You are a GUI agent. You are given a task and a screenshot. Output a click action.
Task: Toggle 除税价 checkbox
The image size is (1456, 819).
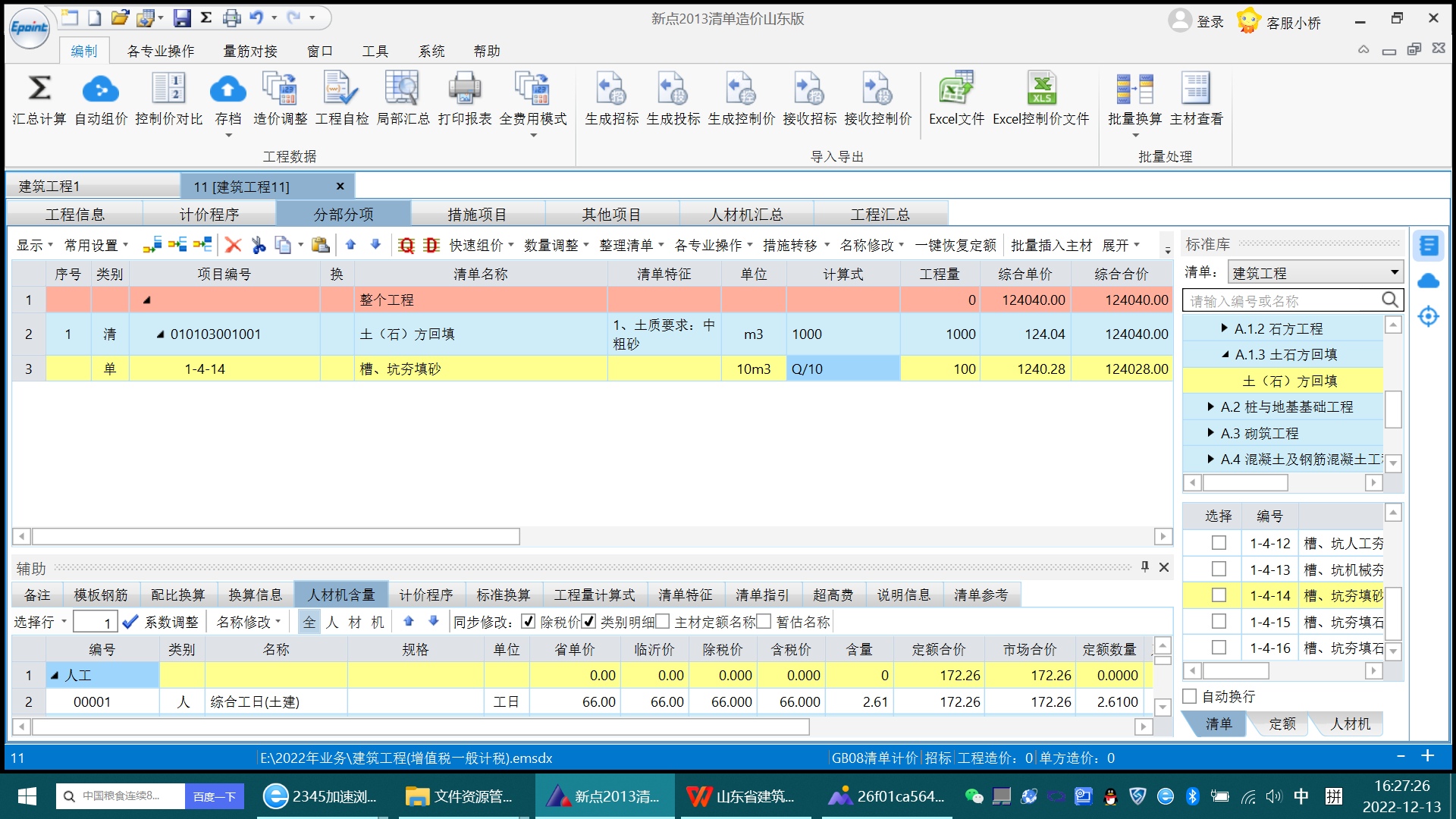528,622
